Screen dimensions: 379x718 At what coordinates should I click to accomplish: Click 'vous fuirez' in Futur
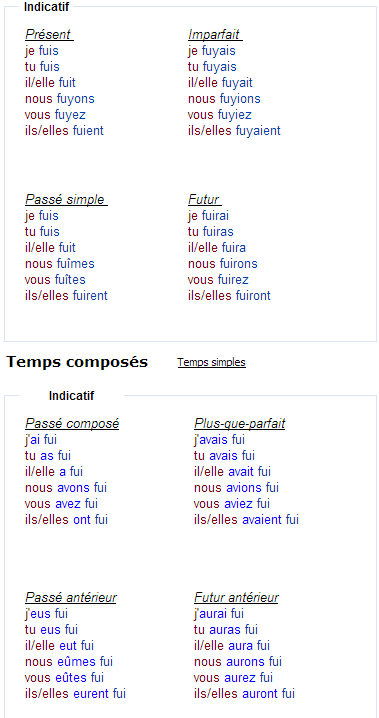pyautogui.click(x=218, y=279)
